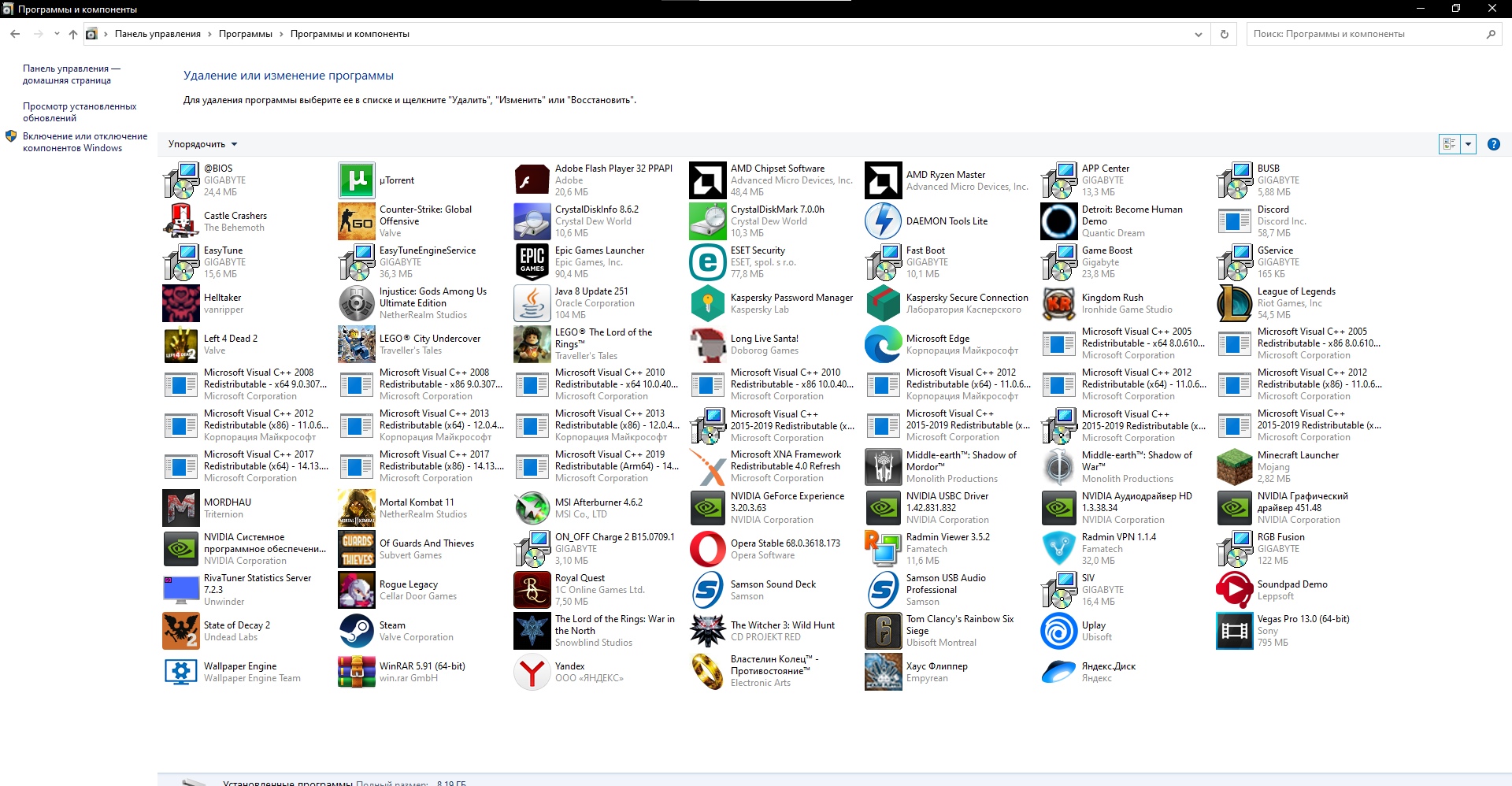The image size is (1512, 786).
Task: Click the search magnifier icon
Action: tap(1490, 34)
